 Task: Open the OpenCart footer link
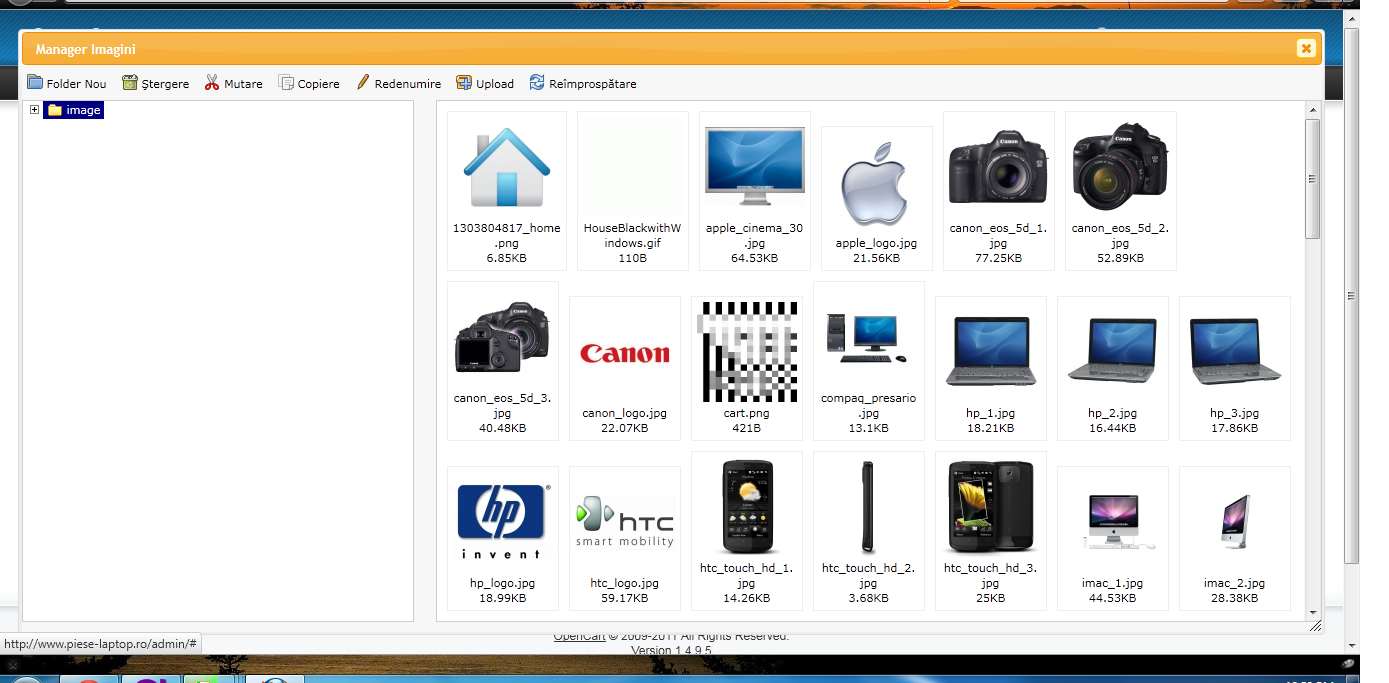tap(580, 636)
